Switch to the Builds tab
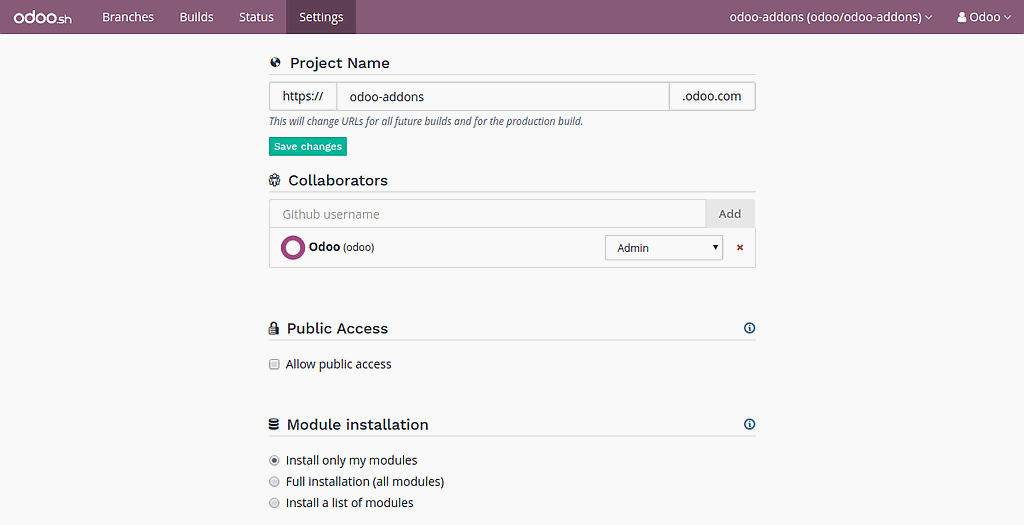Image resolution: width=1024 pixels, height=525 pixels. 196,17
